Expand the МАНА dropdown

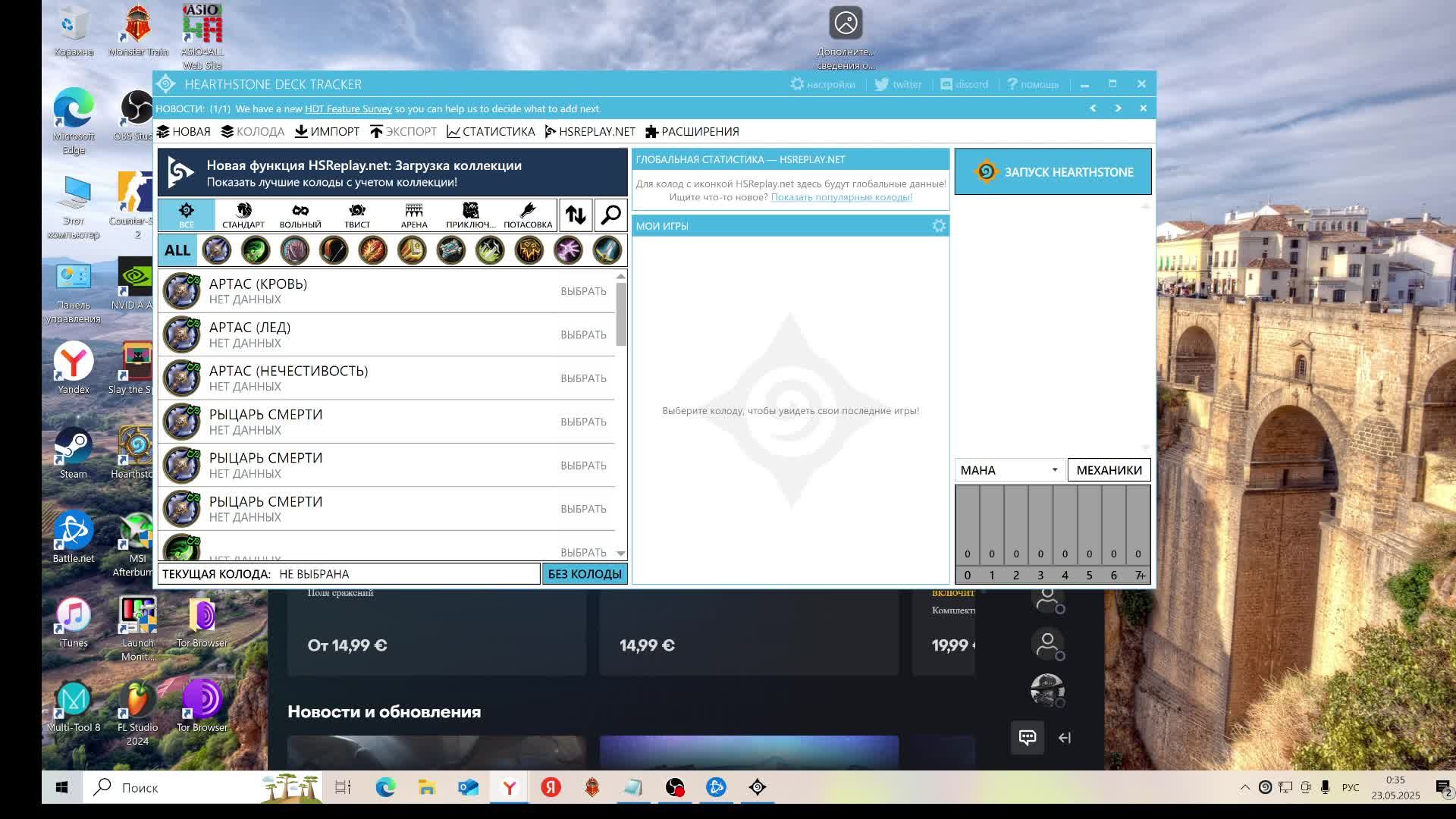1009,470
